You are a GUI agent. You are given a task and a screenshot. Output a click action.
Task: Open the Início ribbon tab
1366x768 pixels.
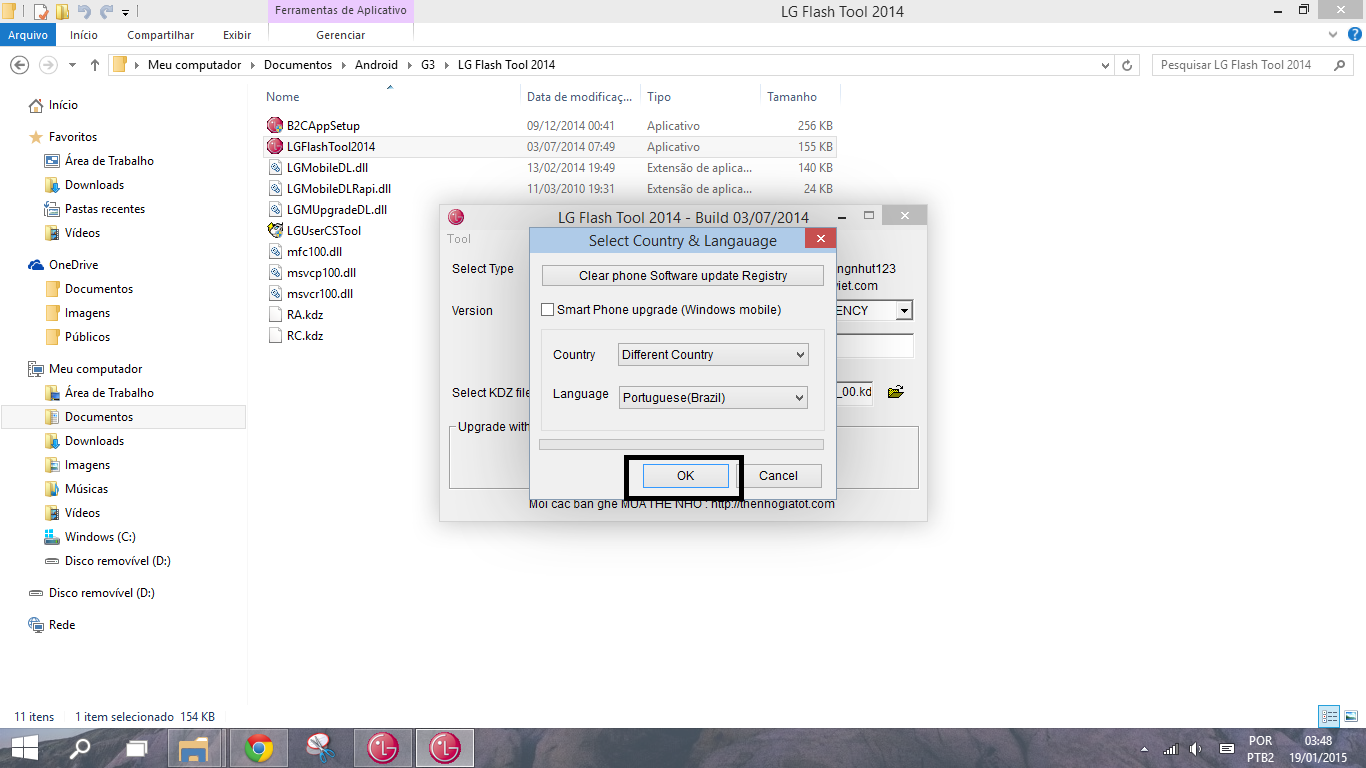click(x=84, y=35)
